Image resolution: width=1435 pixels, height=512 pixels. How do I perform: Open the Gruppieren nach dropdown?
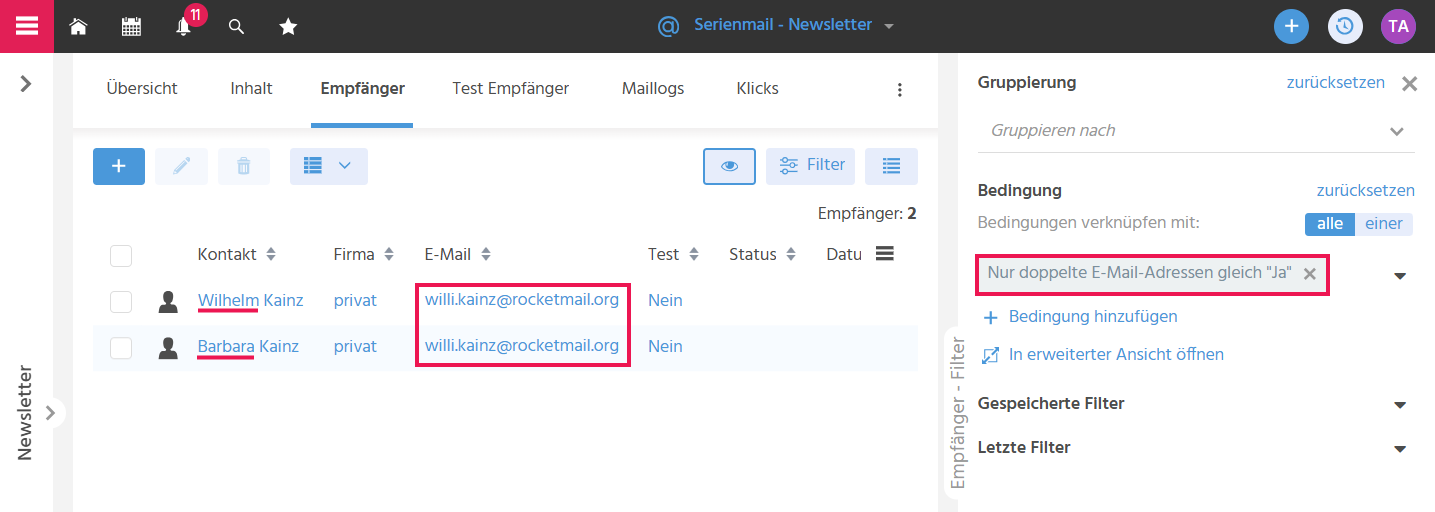tap(1196, 131)
